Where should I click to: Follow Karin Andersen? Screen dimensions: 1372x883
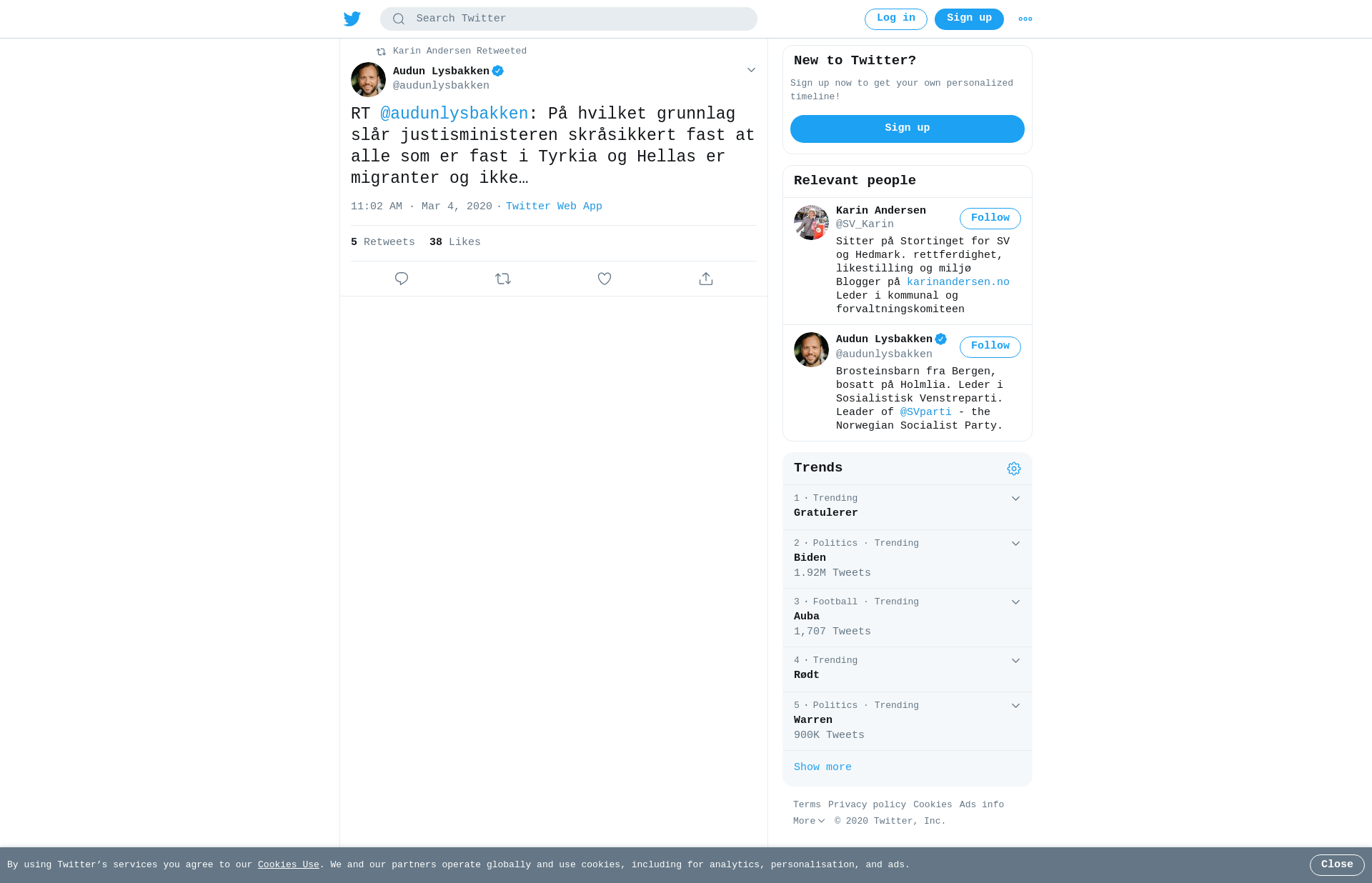point(990,219)
